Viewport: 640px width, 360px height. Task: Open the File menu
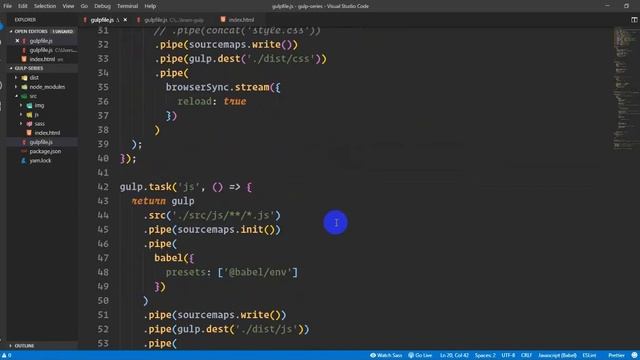pyautogui.click(x=7, y=6)
